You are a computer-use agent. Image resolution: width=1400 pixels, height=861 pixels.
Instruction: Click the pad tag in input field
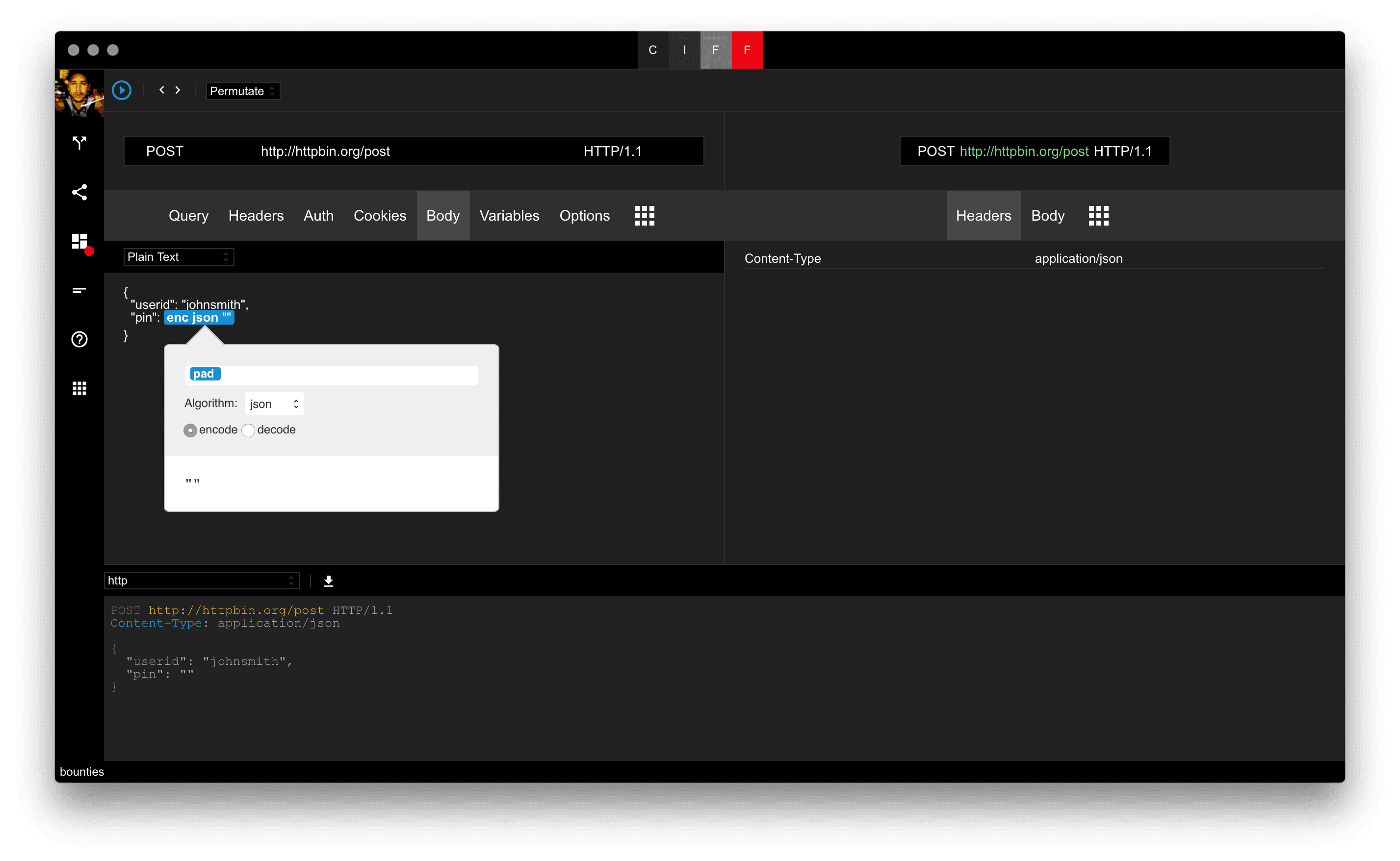click(205, 374)
